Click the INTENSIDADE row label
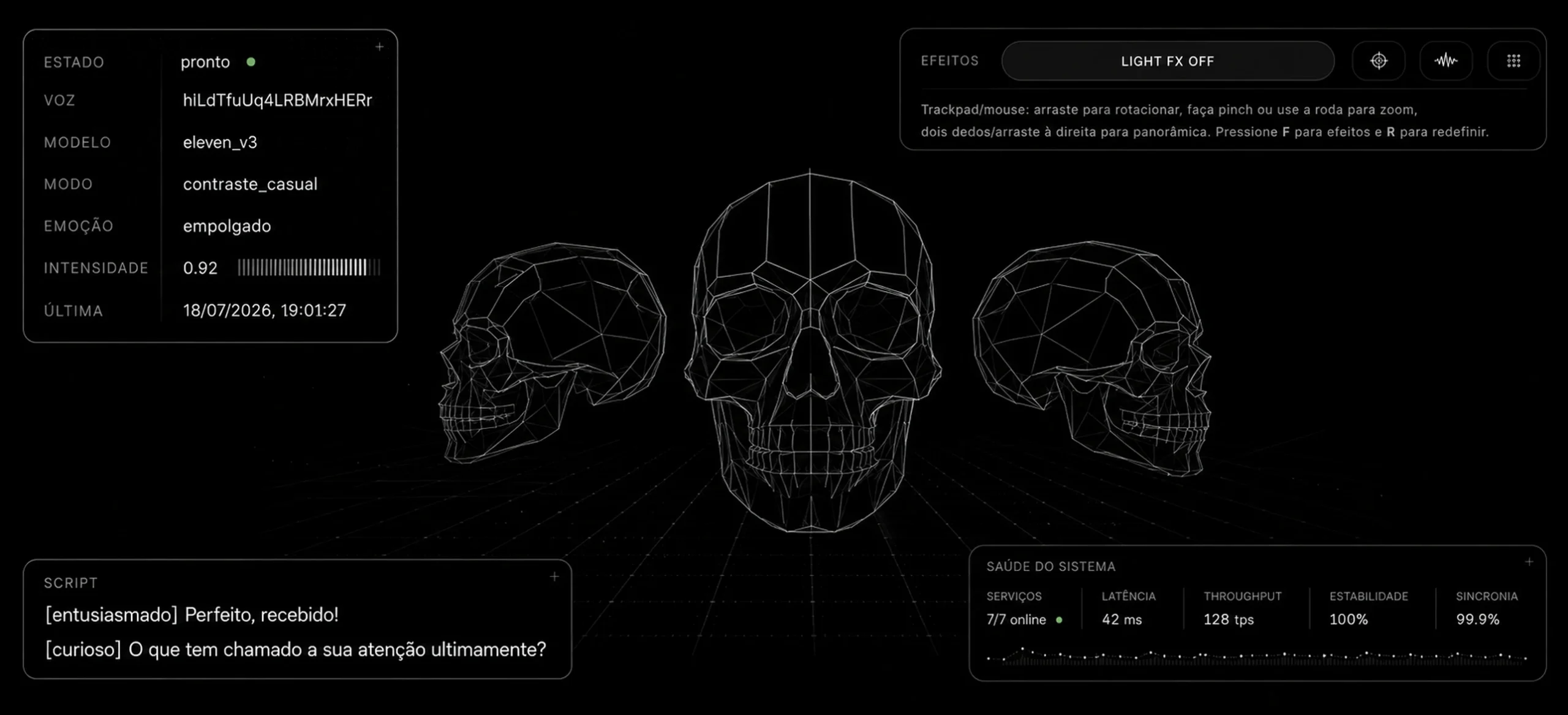The width and height of the screenshot is (1568, 715). (x=96, y=268)
